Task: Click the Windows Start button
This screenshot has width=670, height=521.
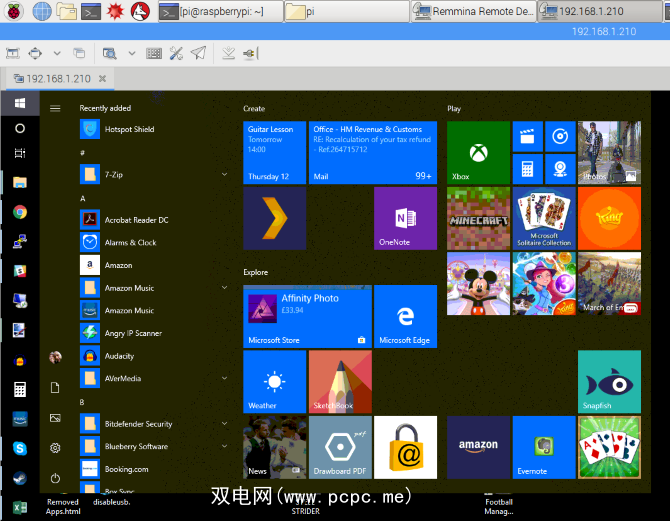Action: [x=19, y=103]
